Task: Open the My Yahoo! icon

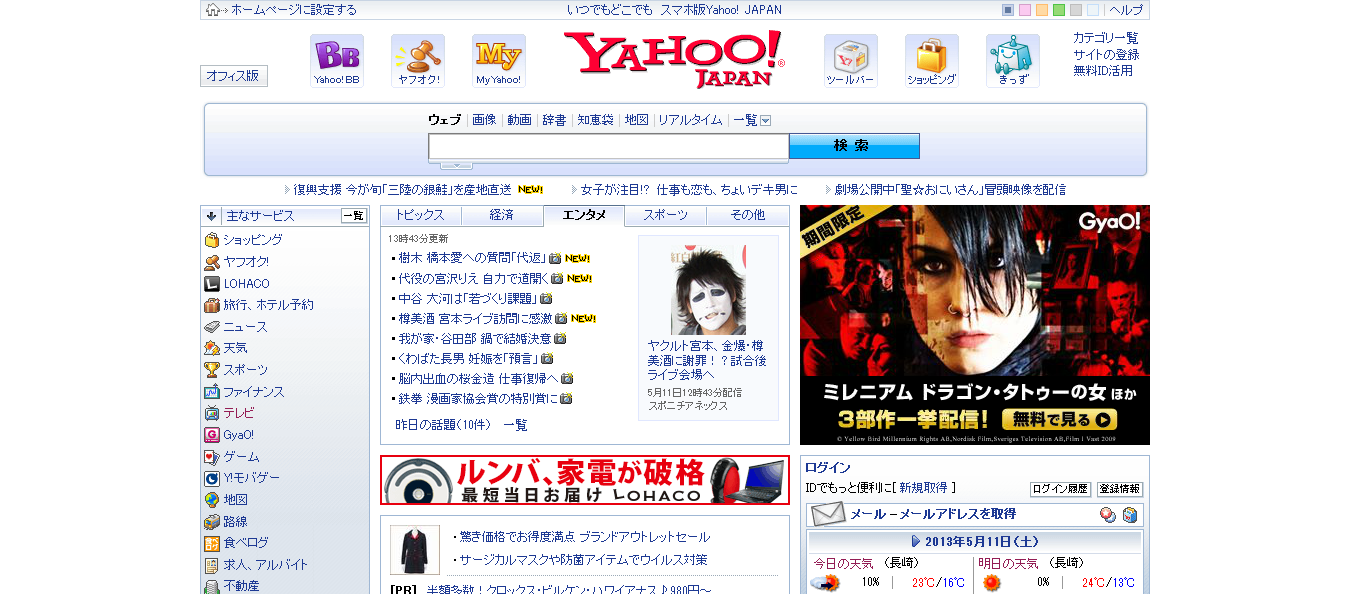Action: tap(499, 61)
